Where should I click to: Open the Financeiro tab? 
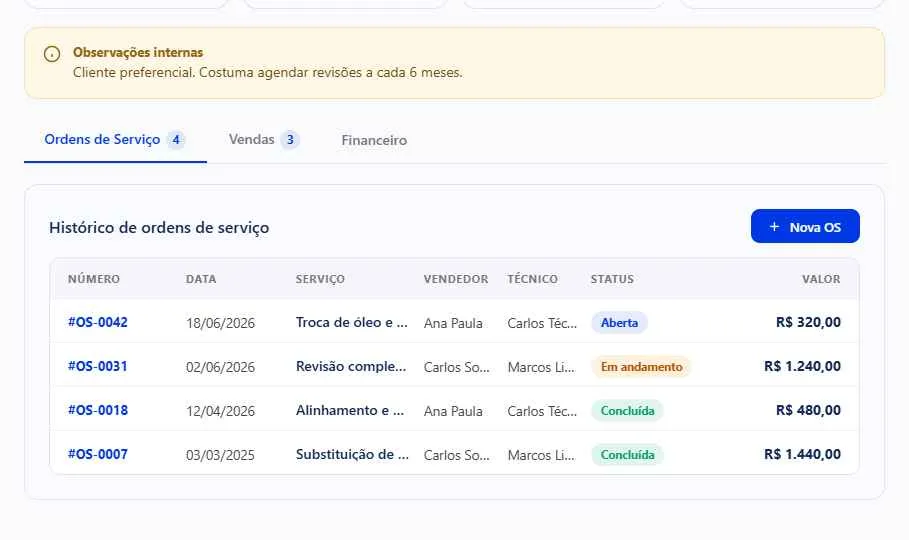pyautogui.click(x=374, y=140)
